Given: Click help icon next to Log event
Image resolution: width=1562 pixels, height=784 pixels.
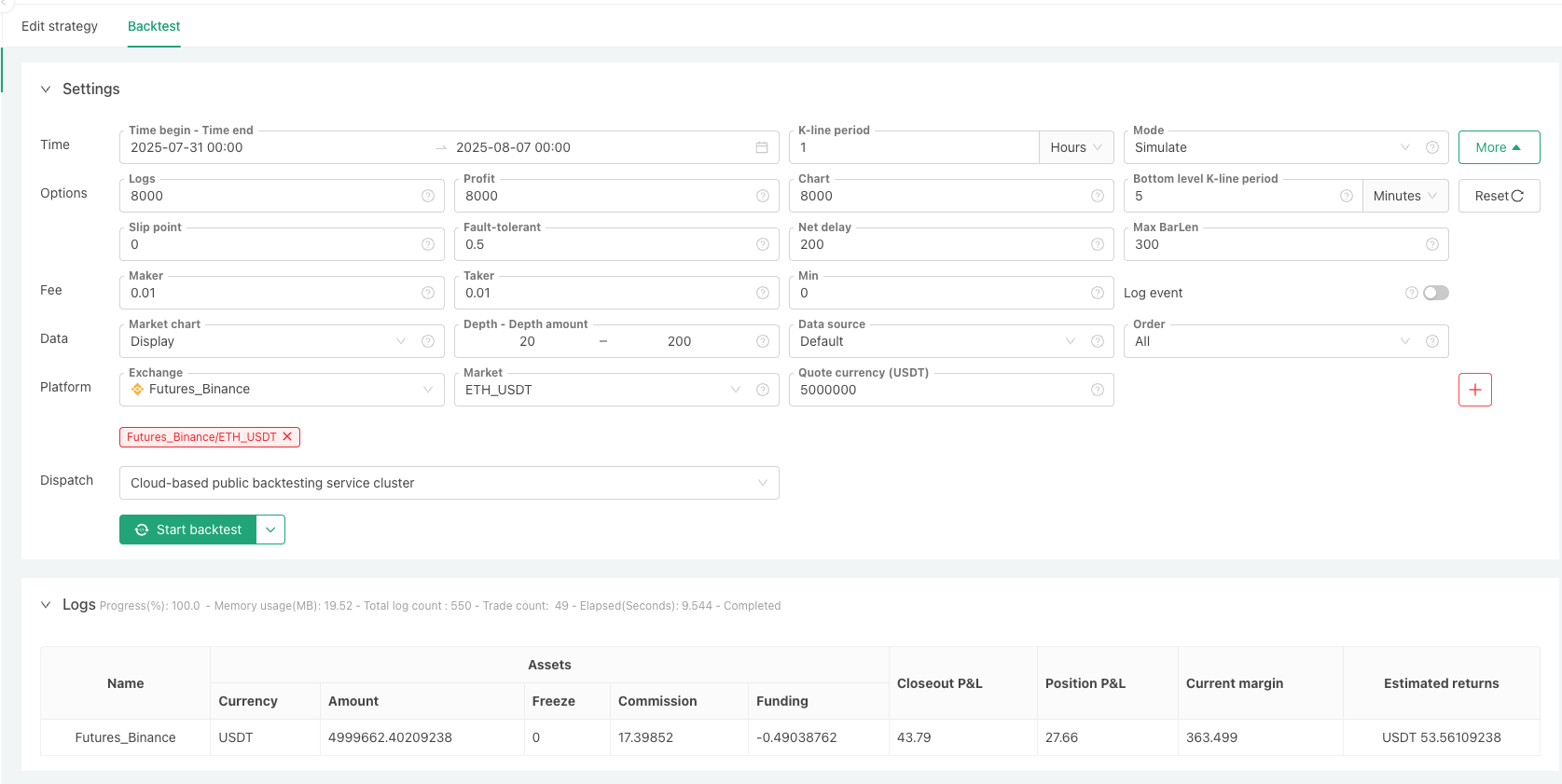Looking at the screenshot, I should pos(1411,293).
